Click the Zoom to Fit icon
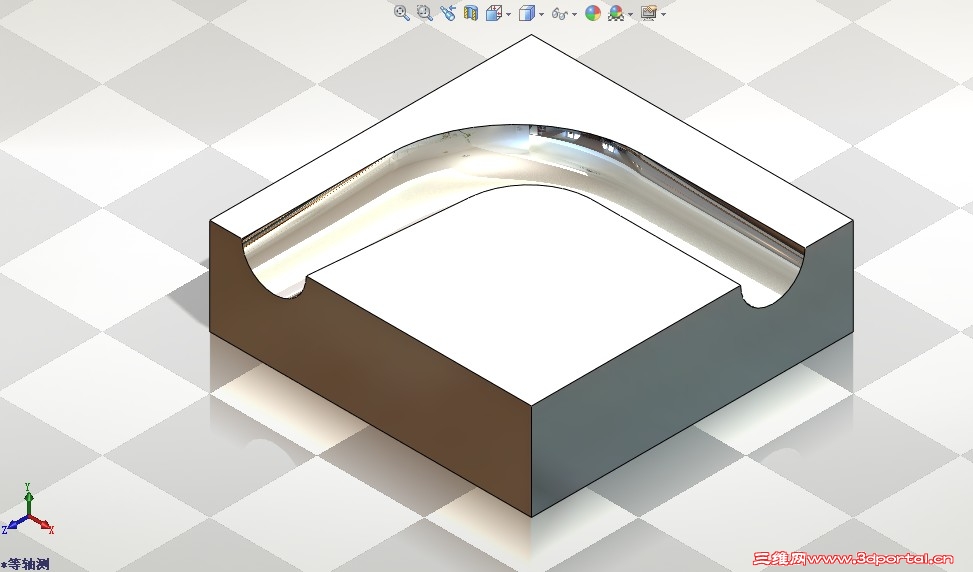Viewport: 973px width, 572px height. pos(401,13)
